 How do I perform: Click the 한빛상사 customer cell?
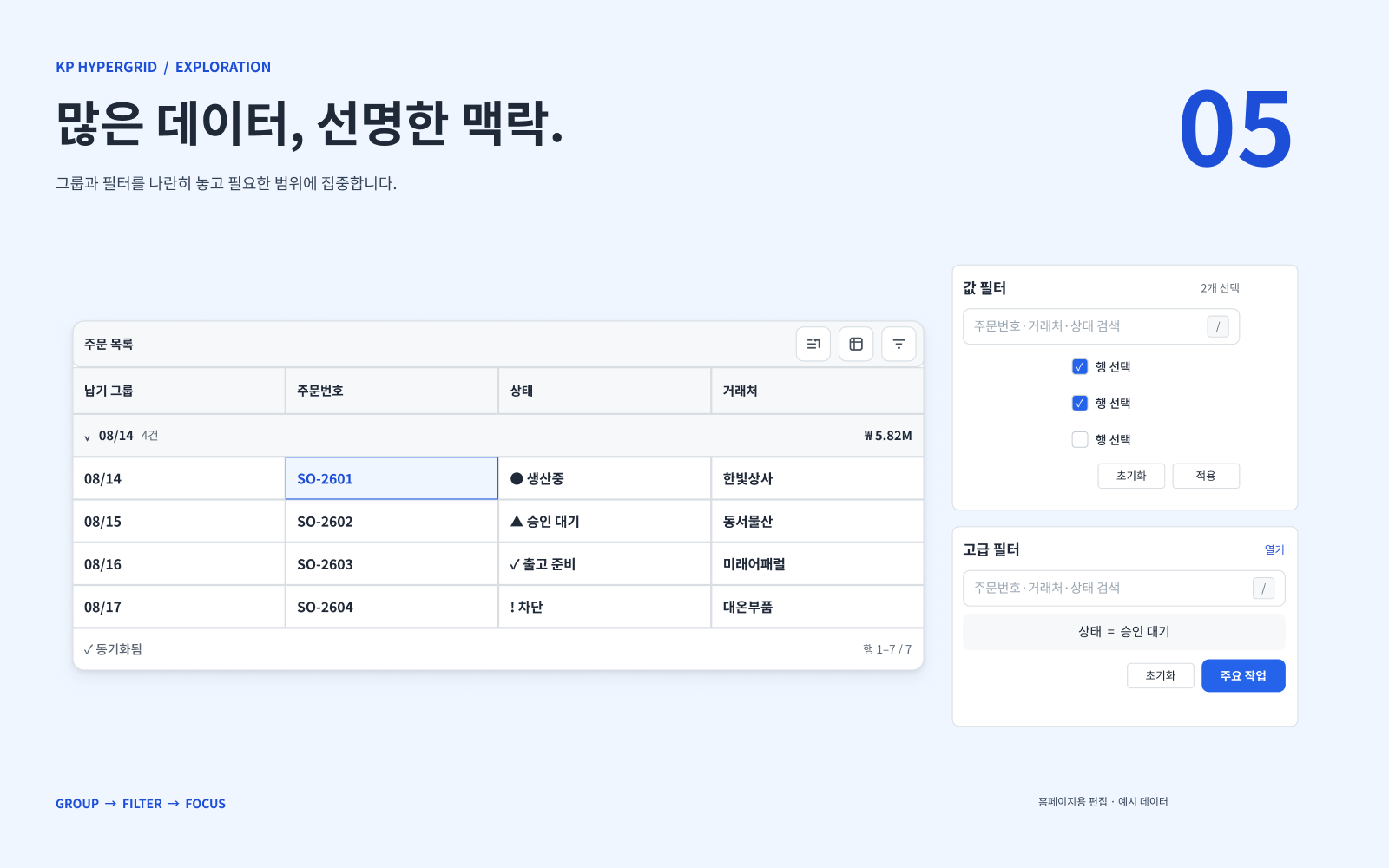click(817, 478)
